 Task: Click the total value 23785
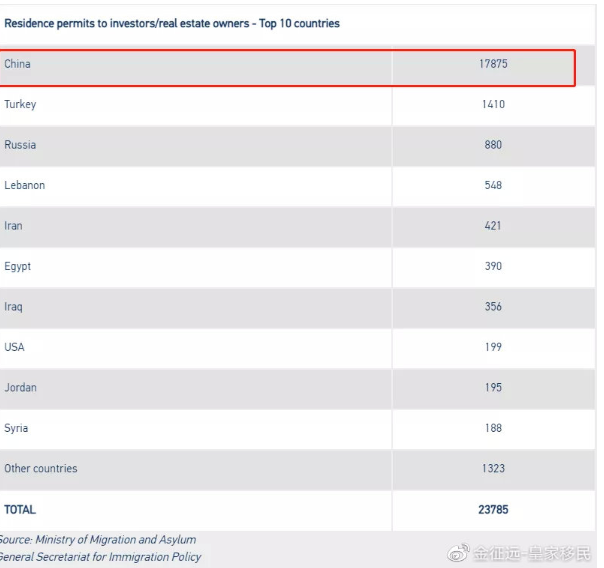493,509
